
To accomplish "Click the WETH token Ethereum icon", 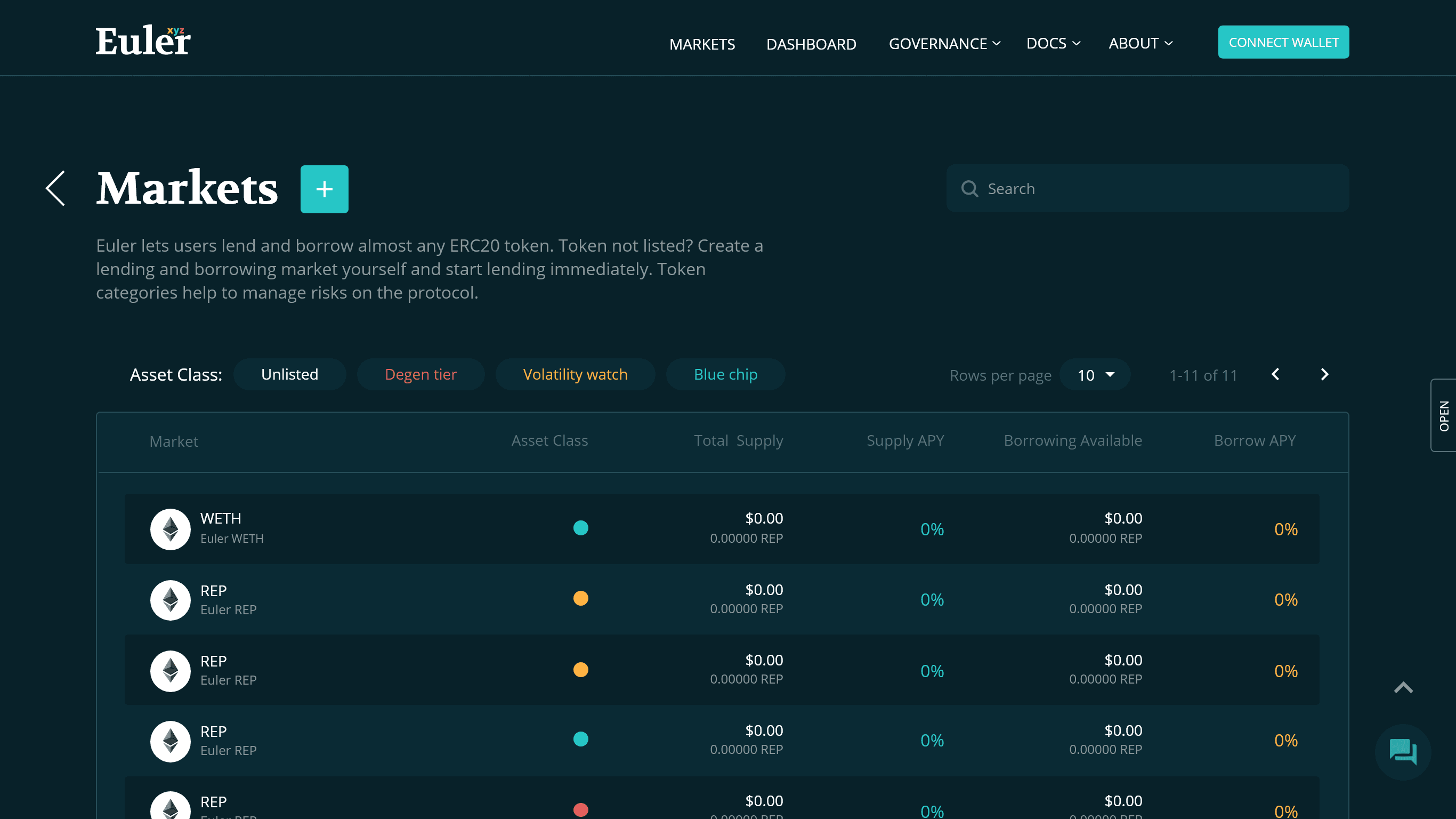I will pyautogui.click(x=170, y=529).
